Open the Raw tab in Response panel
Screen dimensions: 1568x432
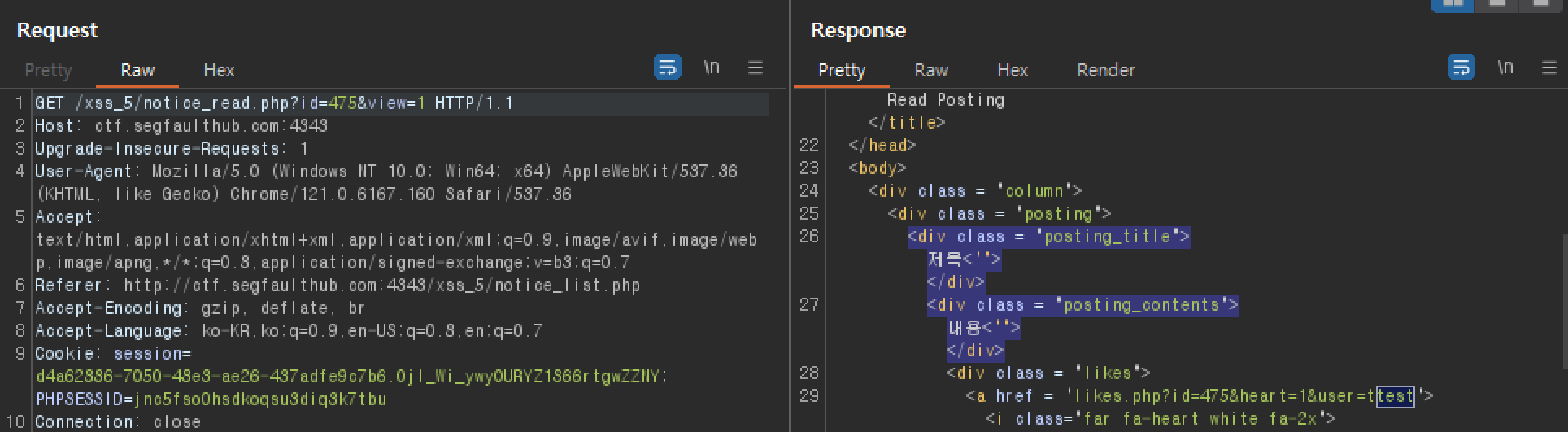tap(931, 70)
